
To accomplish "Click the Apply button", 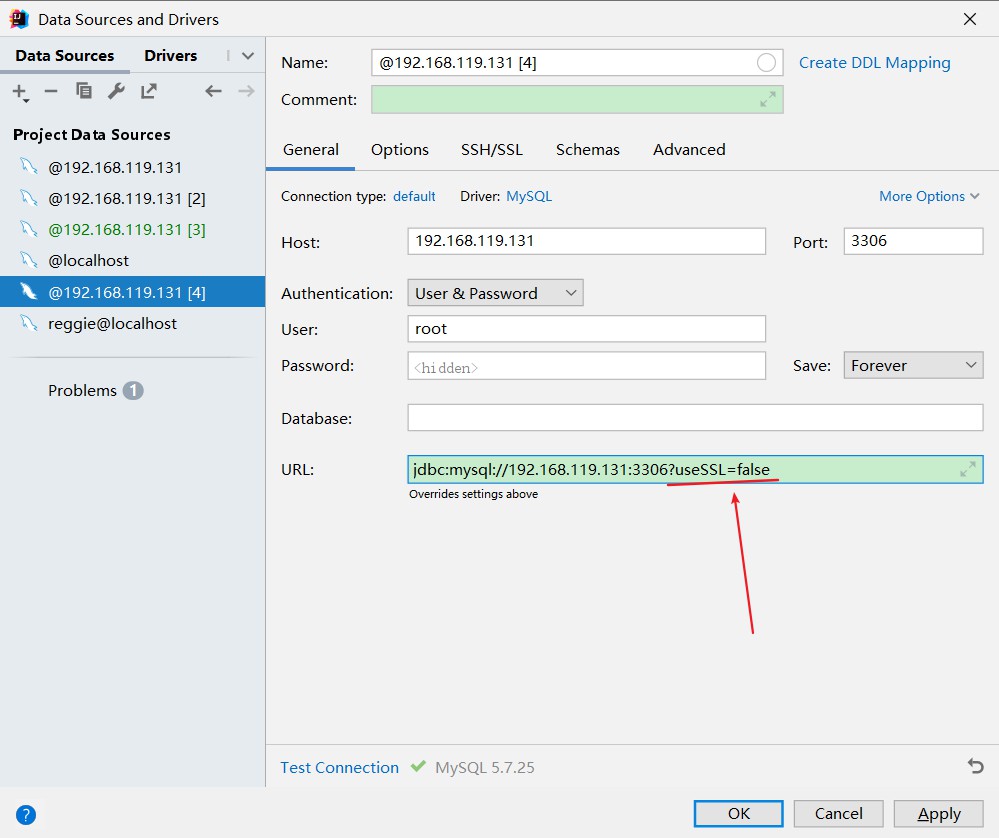I will point(938,814).
